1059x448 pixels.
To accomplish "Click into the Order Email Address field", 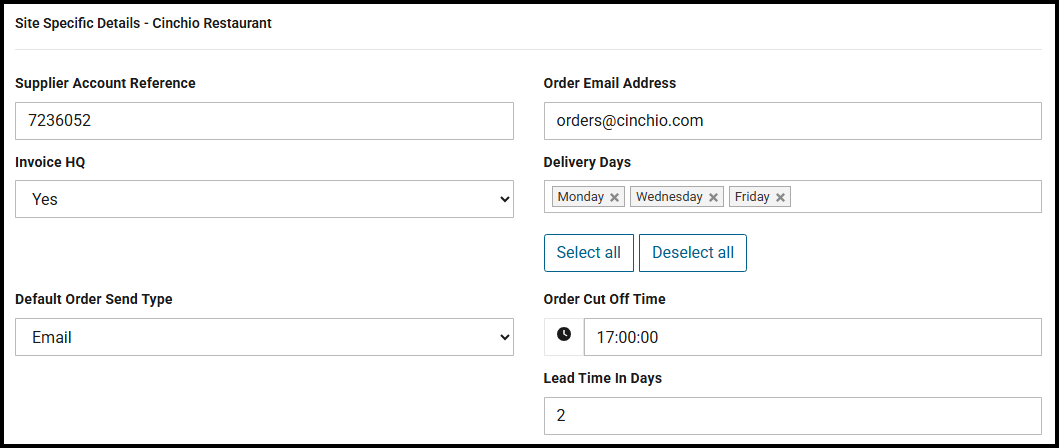I will [792, 121].
